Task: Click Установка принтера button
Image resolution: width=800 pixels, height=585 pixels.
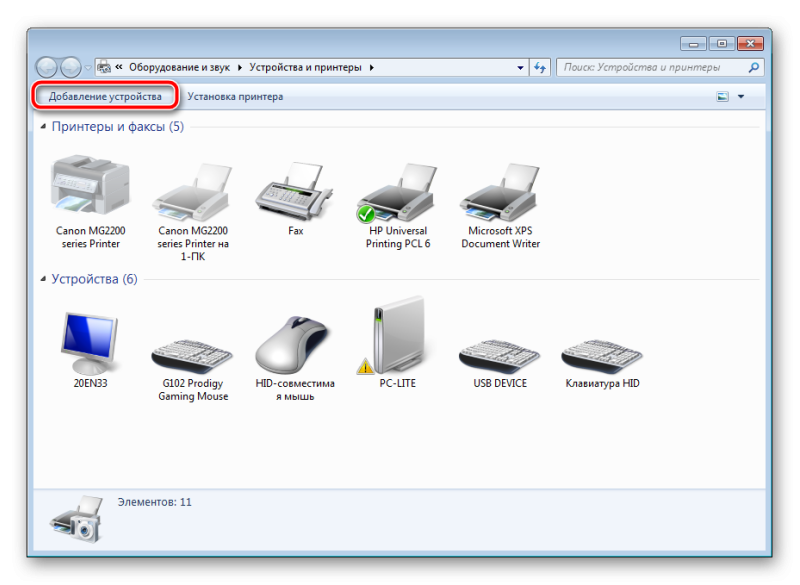Action: [x=235, y=96]
